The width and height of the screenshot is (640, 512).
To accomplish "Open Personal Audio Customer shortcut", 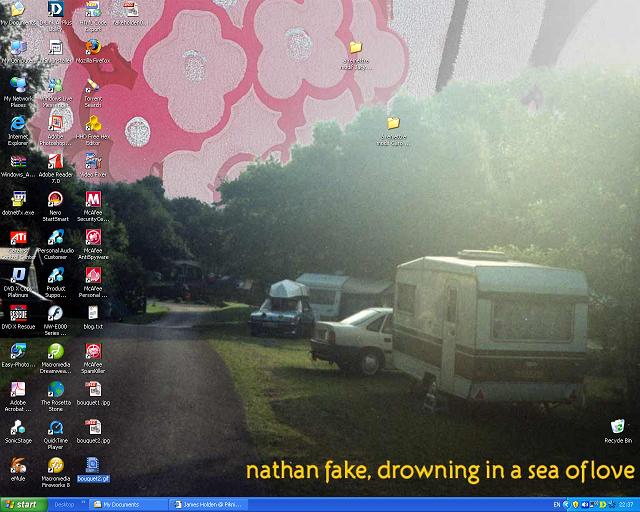I will coord(56,244).
